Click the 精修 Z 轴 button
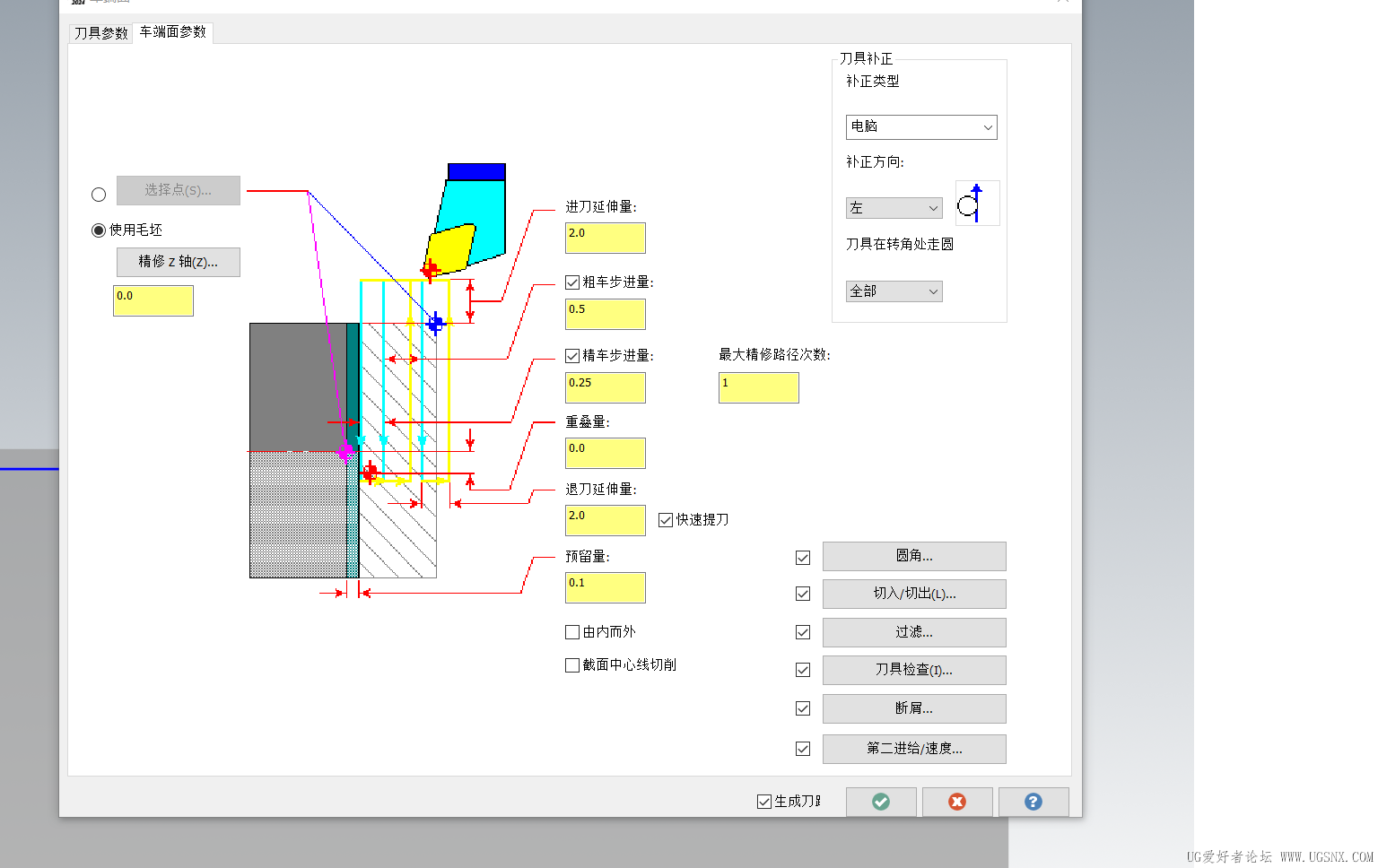The width and height of the screenshot is (1378, 868). (178, 262)
